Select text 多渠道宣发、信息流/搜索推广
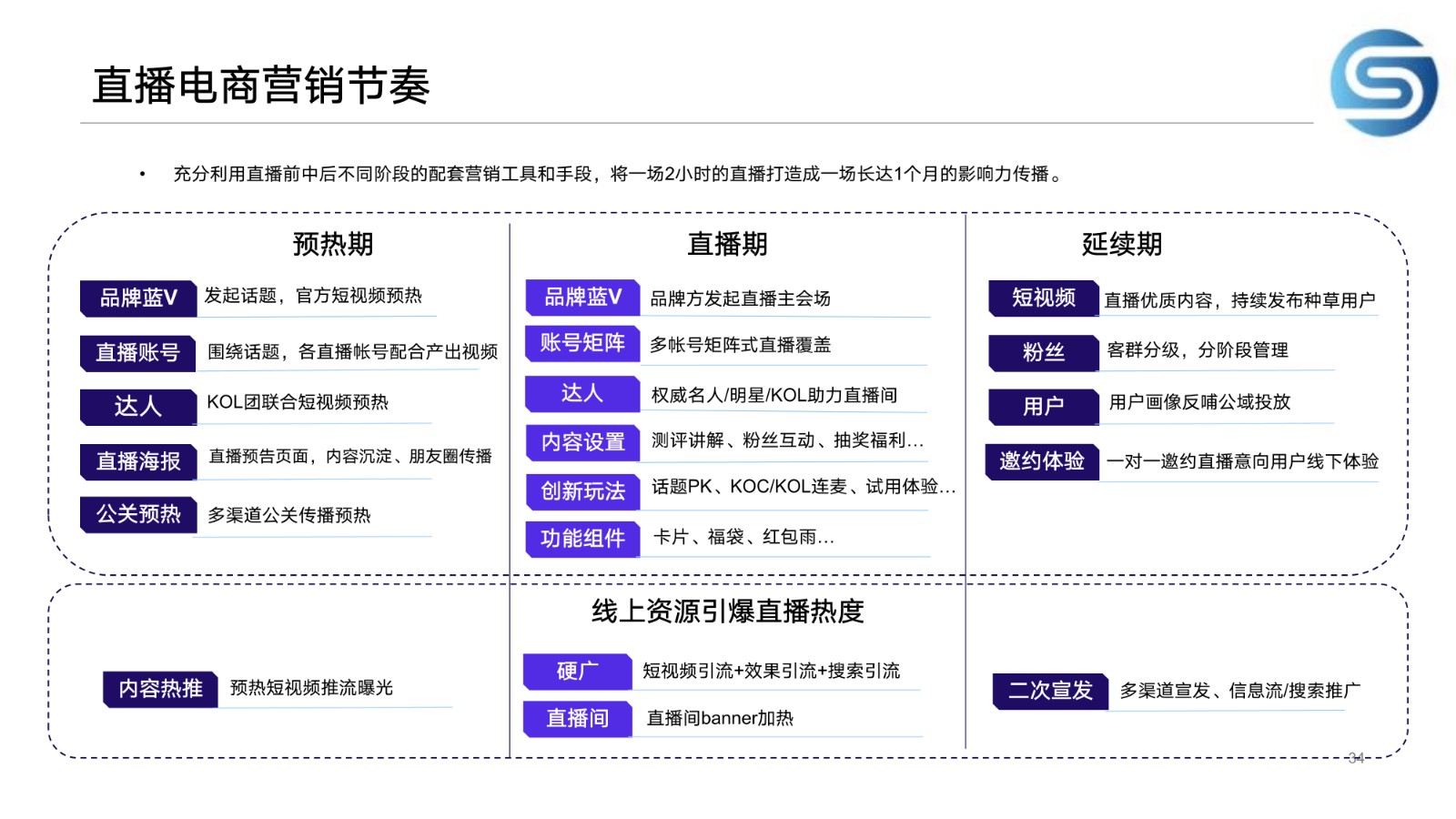 (1240, 691)
